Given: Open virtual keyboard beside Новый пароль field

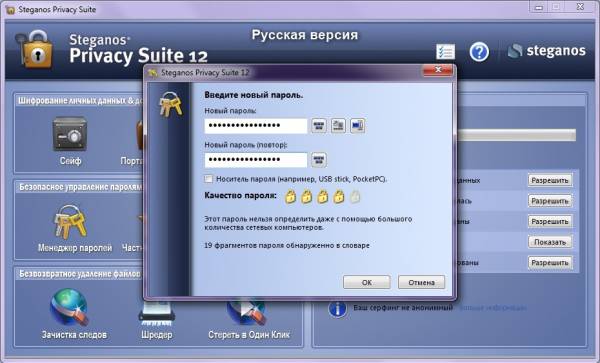Looking at the screenshot, I should coord(319,125).
